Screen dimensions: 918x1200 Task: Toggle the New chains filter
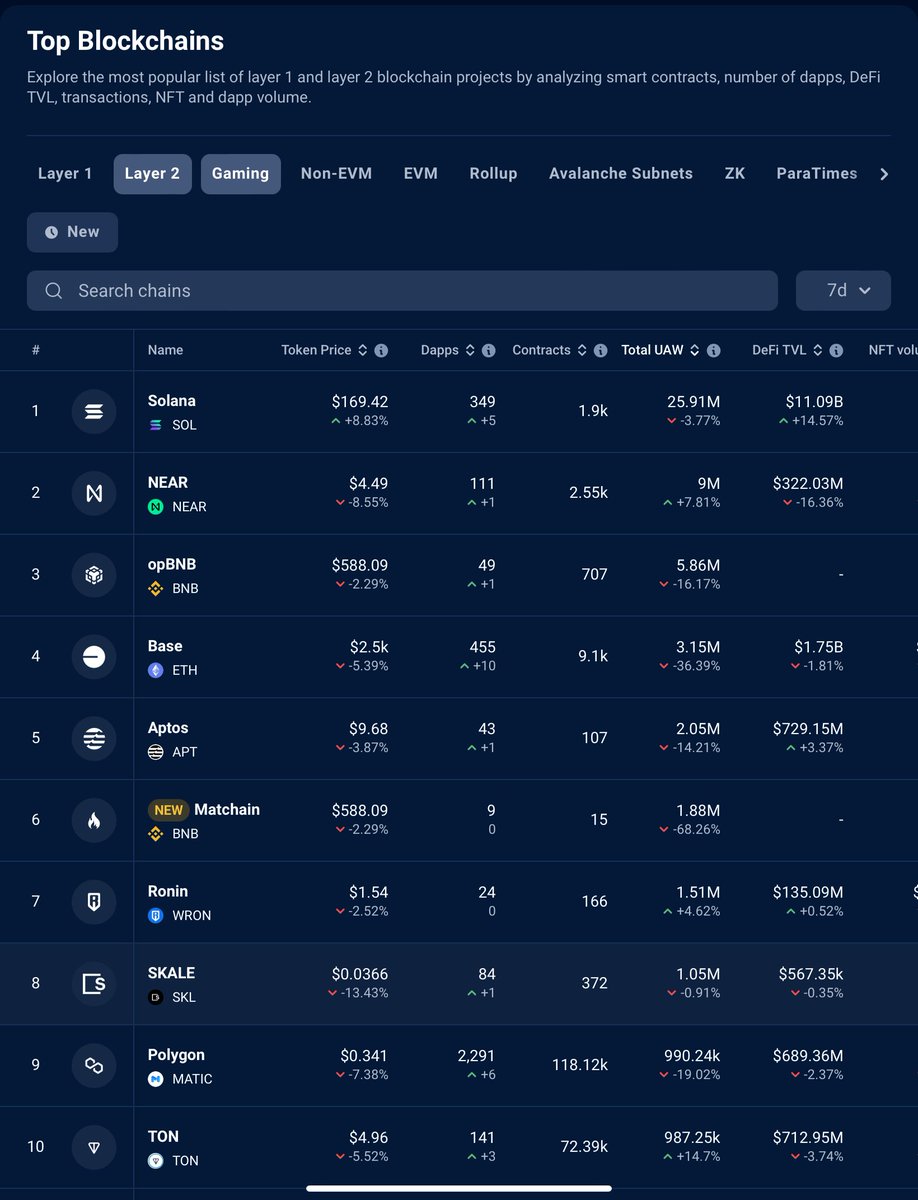click(x=72, y=232)
